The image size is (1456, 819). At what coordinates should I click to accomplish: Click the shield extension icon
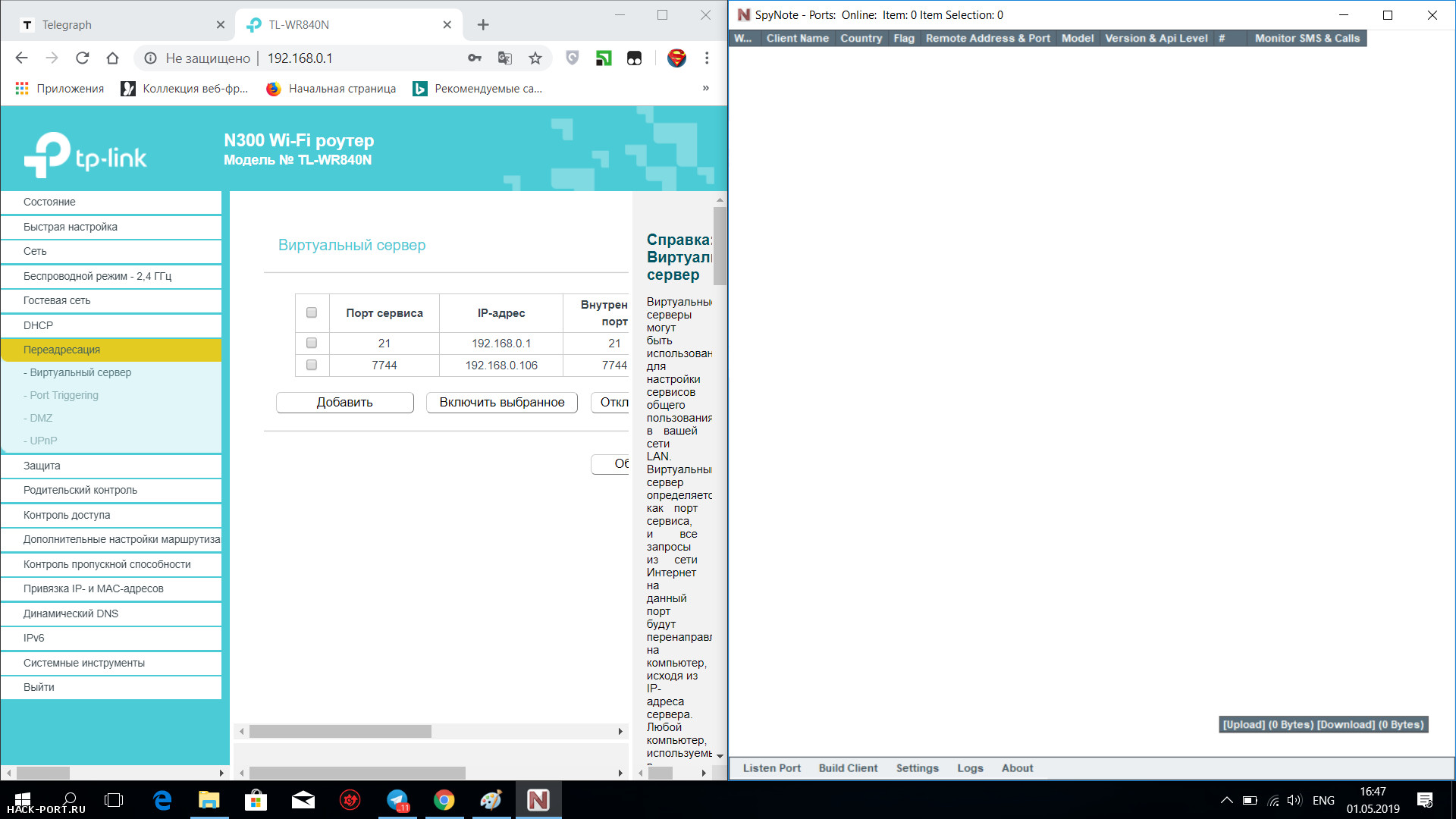(573, 58)
